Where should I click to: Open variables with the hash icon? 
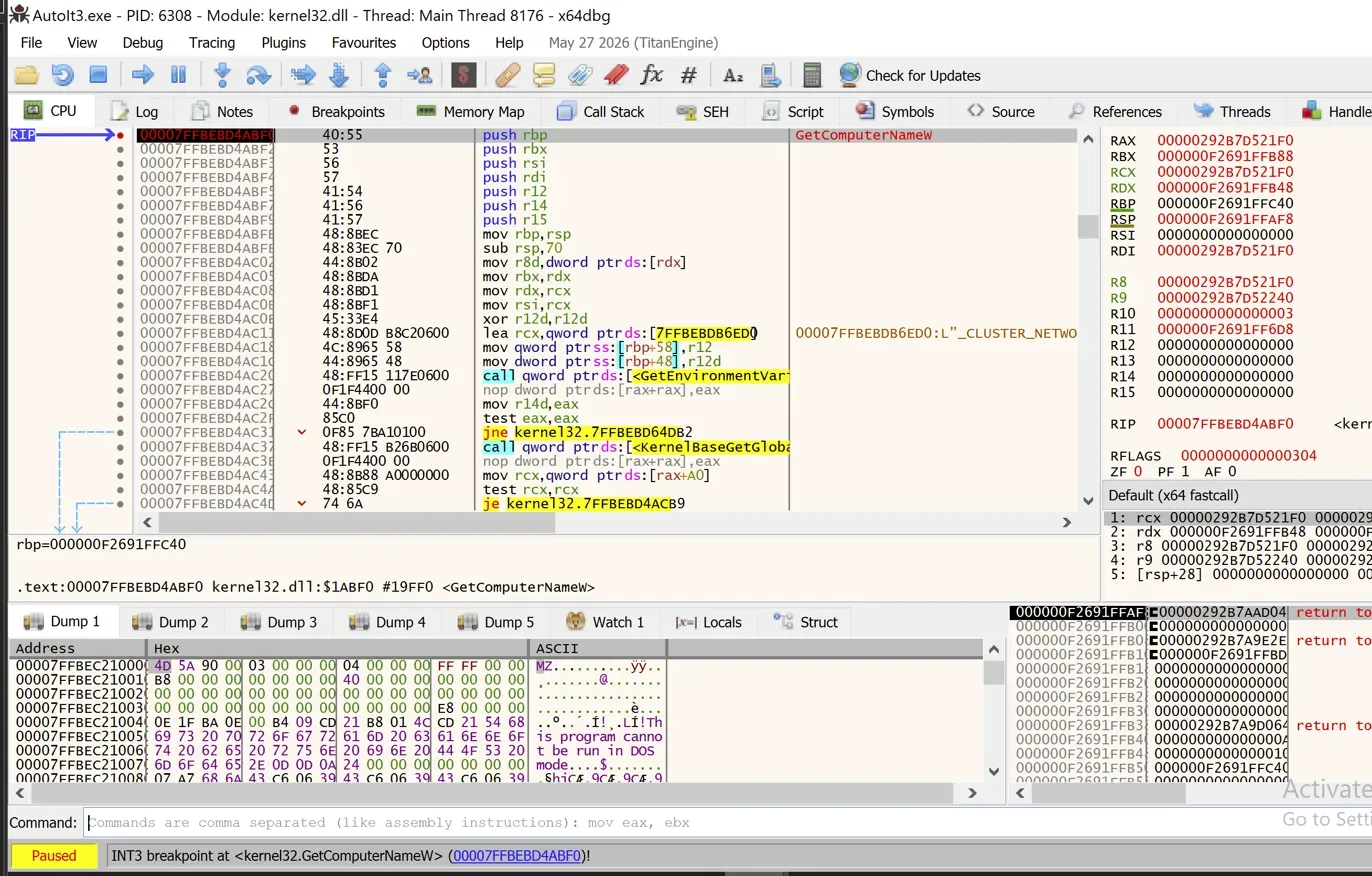coord(688,75)
